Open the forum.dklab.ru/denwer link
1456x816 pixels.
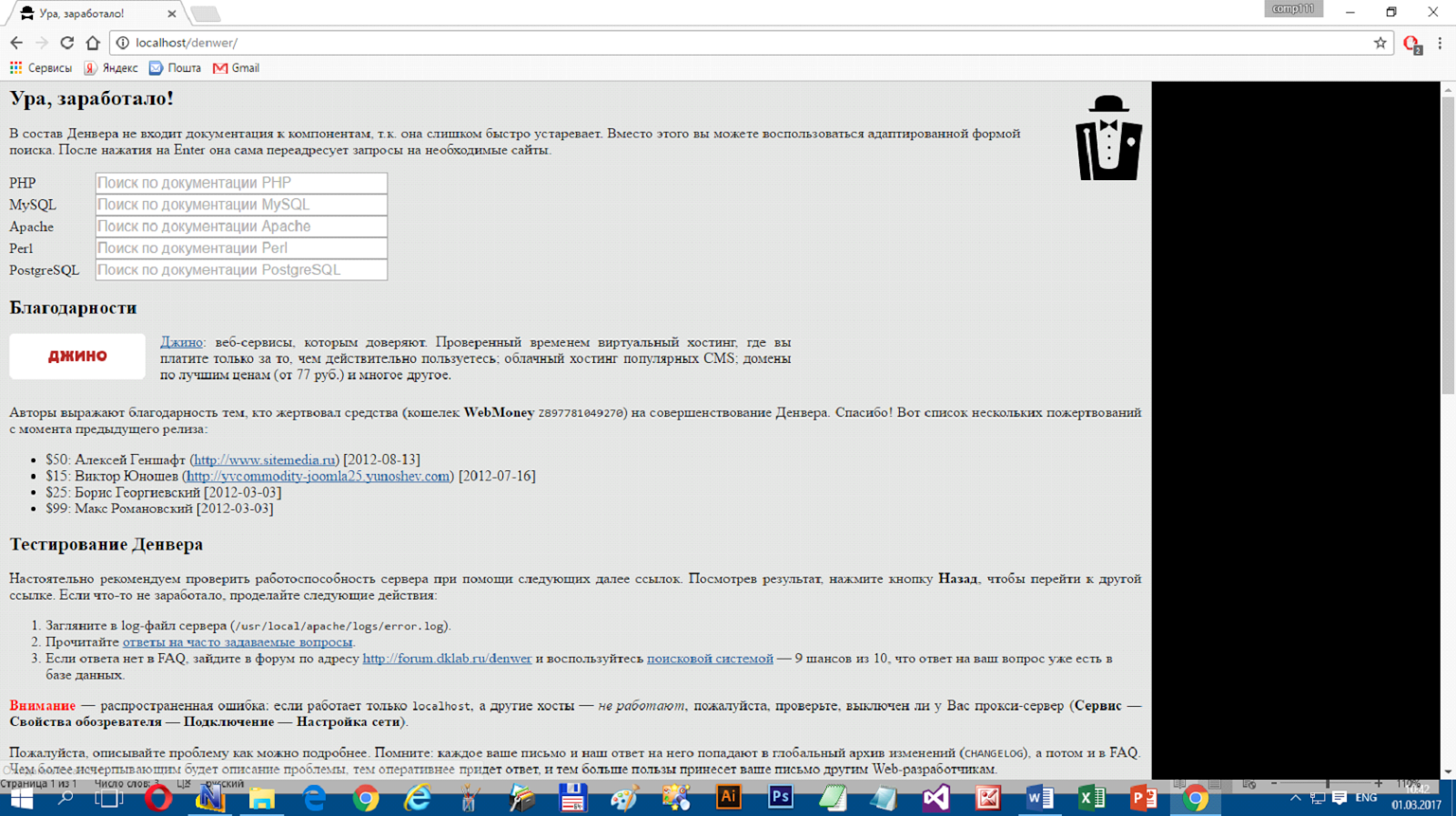click(447, 659)
